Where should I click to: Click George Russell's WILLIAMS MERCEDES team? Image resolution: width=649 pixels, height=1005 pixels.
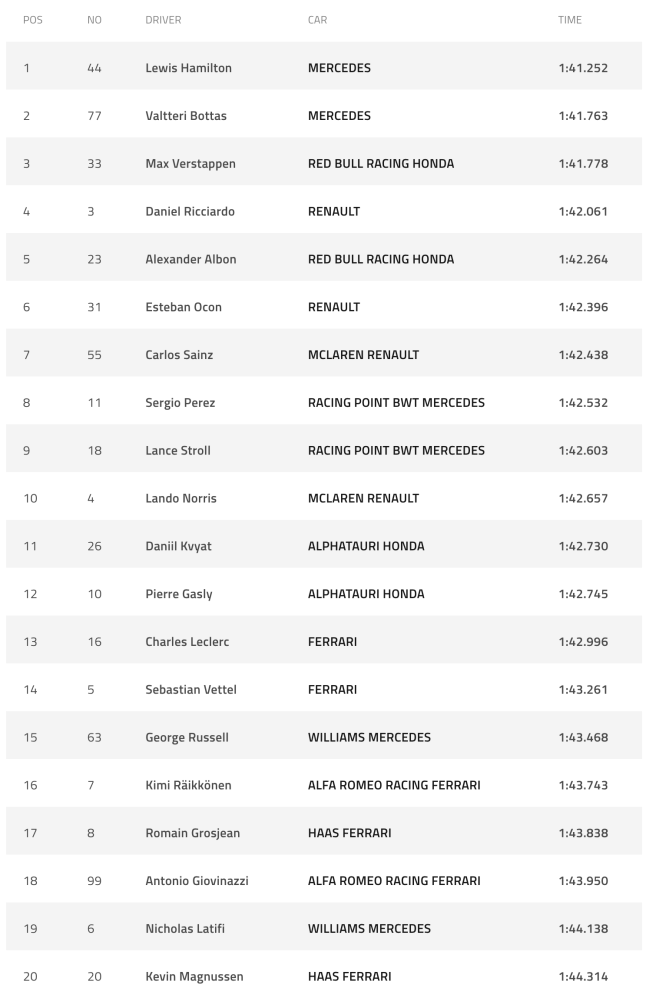[369, 738]
